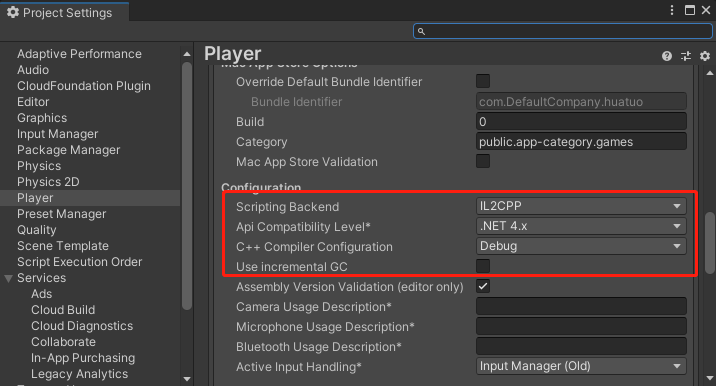The width and height of the screenshot is (716, 386).
Task: Open Legacy Analytics under Services
Action: coord(79,374)
